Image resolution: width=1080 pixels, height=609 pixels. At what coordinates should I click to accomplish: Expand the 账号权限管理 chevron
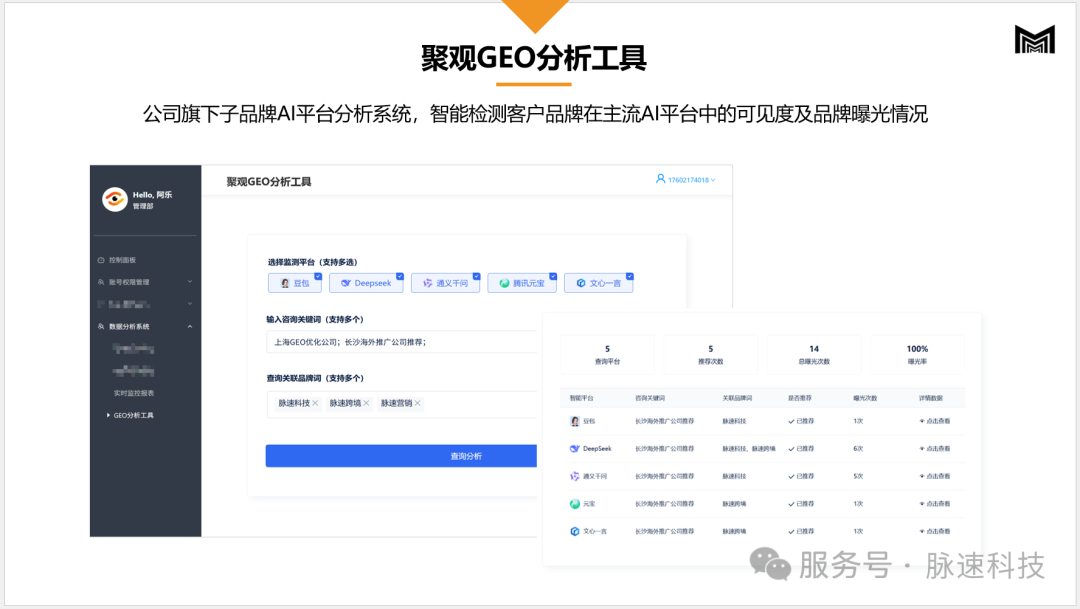click(190, 282)
